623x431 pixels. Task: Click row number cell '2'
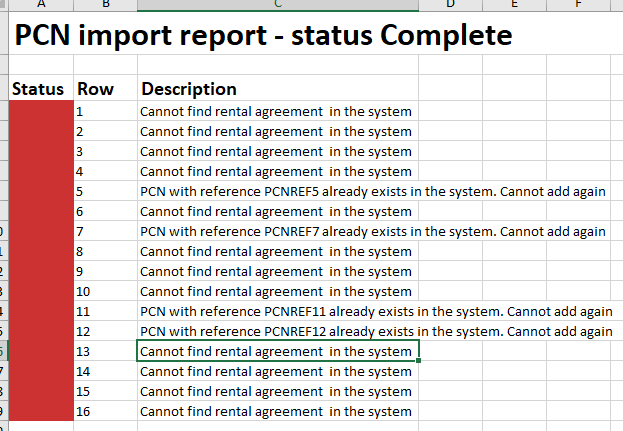click(x=105, y=131)
